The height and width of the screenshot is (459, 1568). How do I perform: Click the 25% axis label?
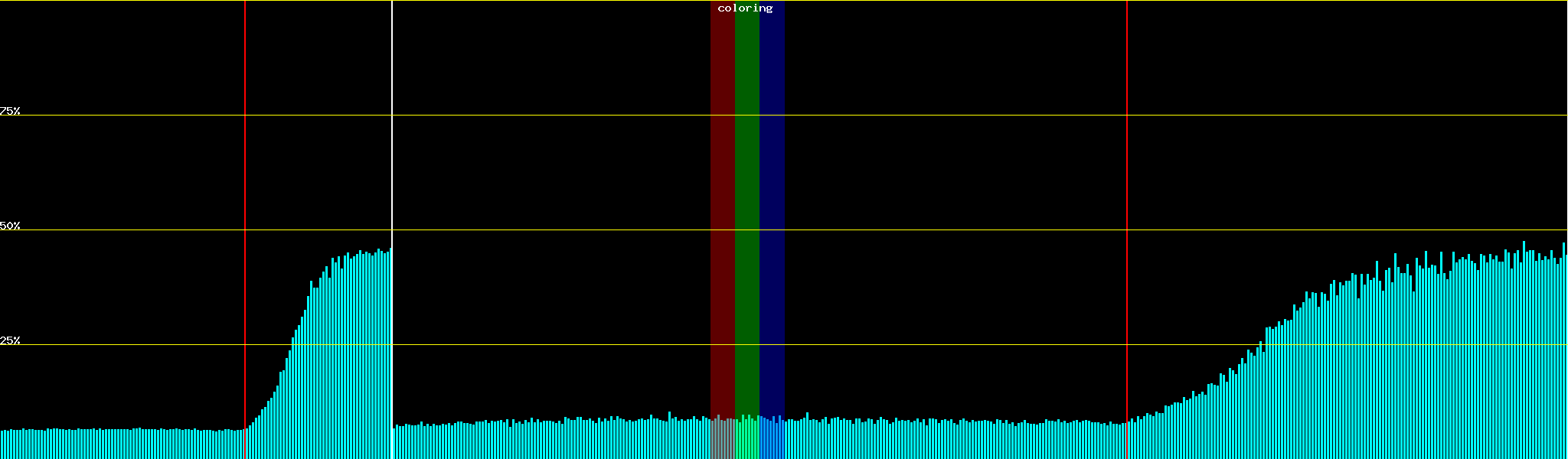coord(10,340)
